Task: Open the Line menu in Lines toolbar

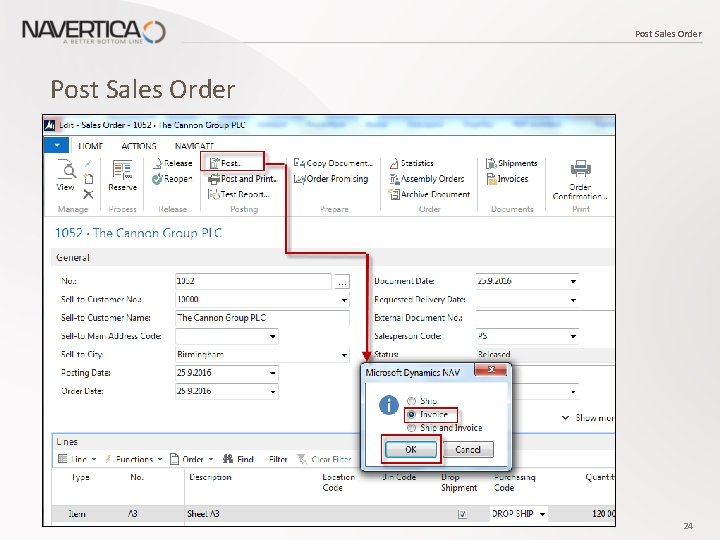Action: [77, 459]
